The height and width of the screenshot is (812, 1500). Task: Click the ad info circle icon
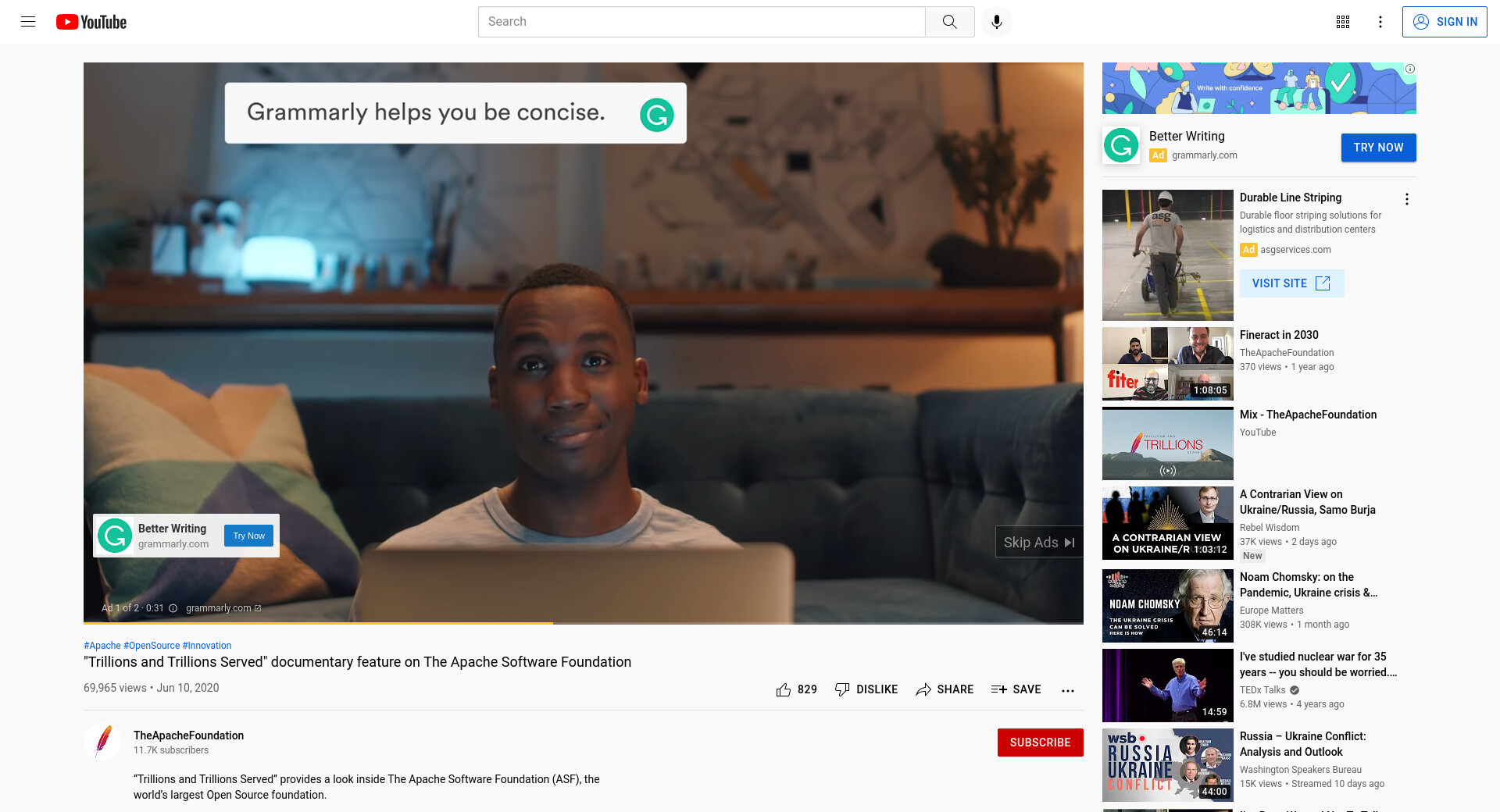173,608
